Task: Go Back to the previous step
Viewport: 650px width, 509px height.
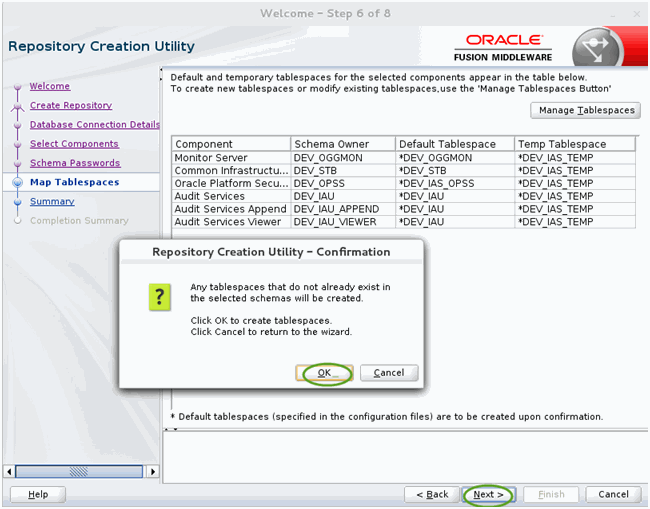Action: tap(432, 494)
